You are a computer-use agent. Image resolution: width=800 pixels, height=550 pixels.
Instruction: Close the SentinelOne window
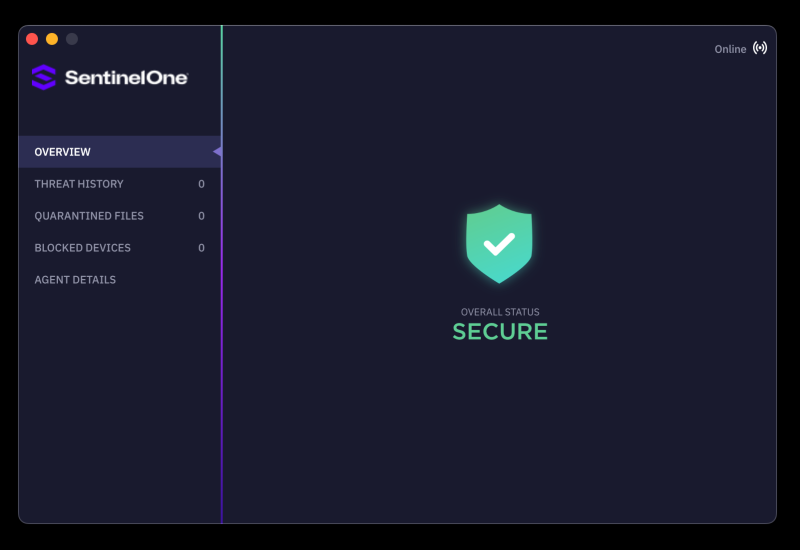point(32,39)
